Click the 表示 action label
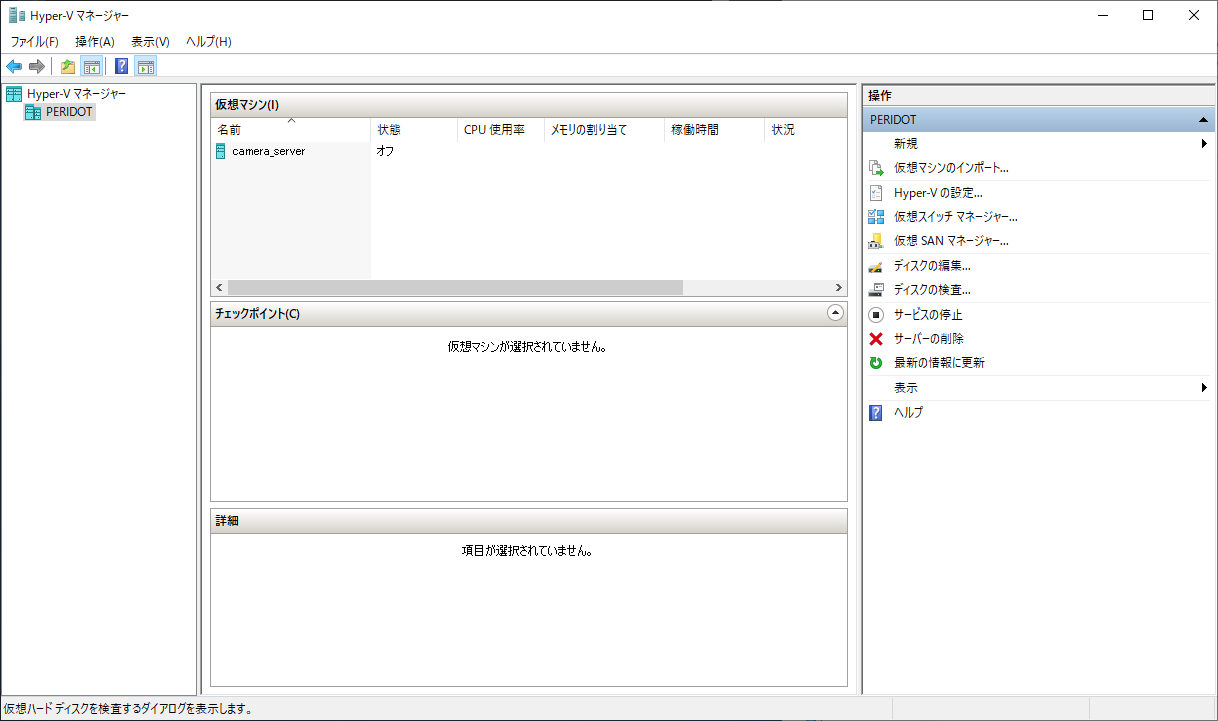The image size is (1218, 721). click(906, 388)
